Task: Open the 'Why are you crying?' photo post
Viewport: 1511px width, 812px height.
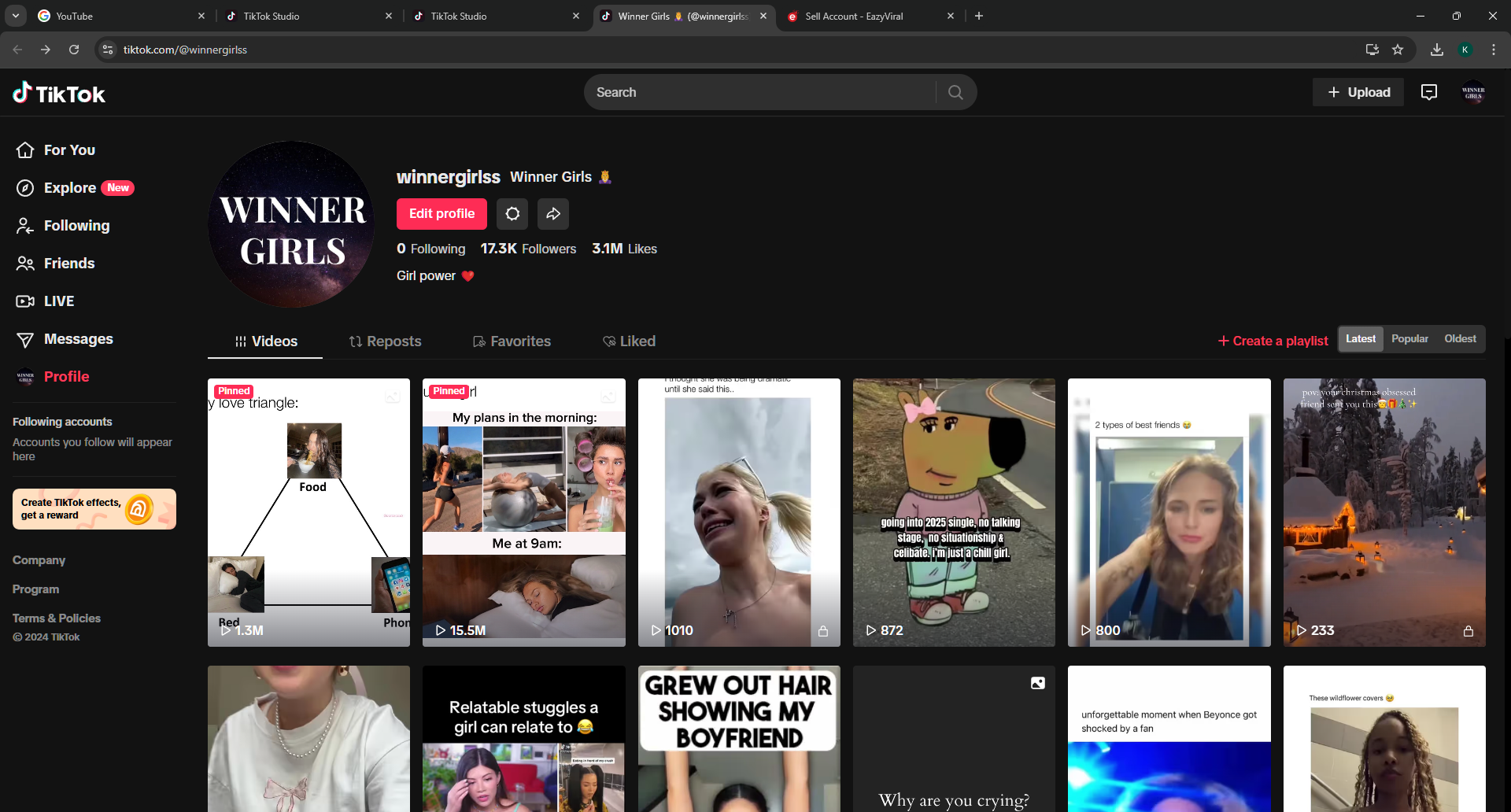Action: click(954, 739)
